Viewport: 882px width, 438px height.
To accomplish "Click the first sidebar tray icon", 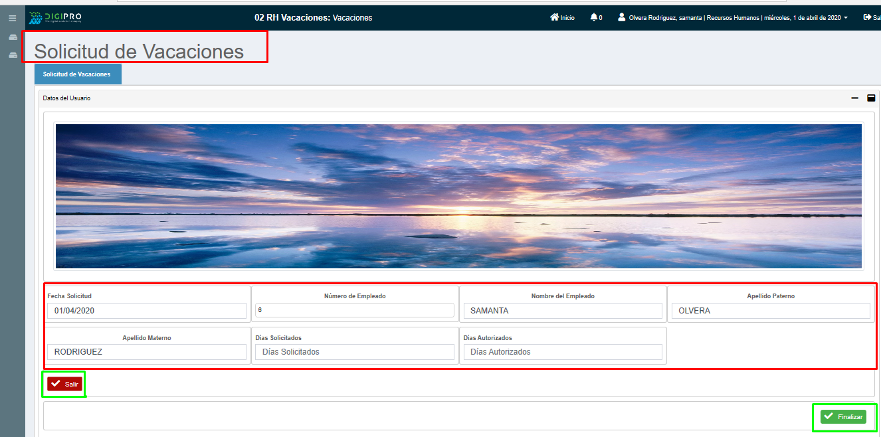I will (13, 38).
